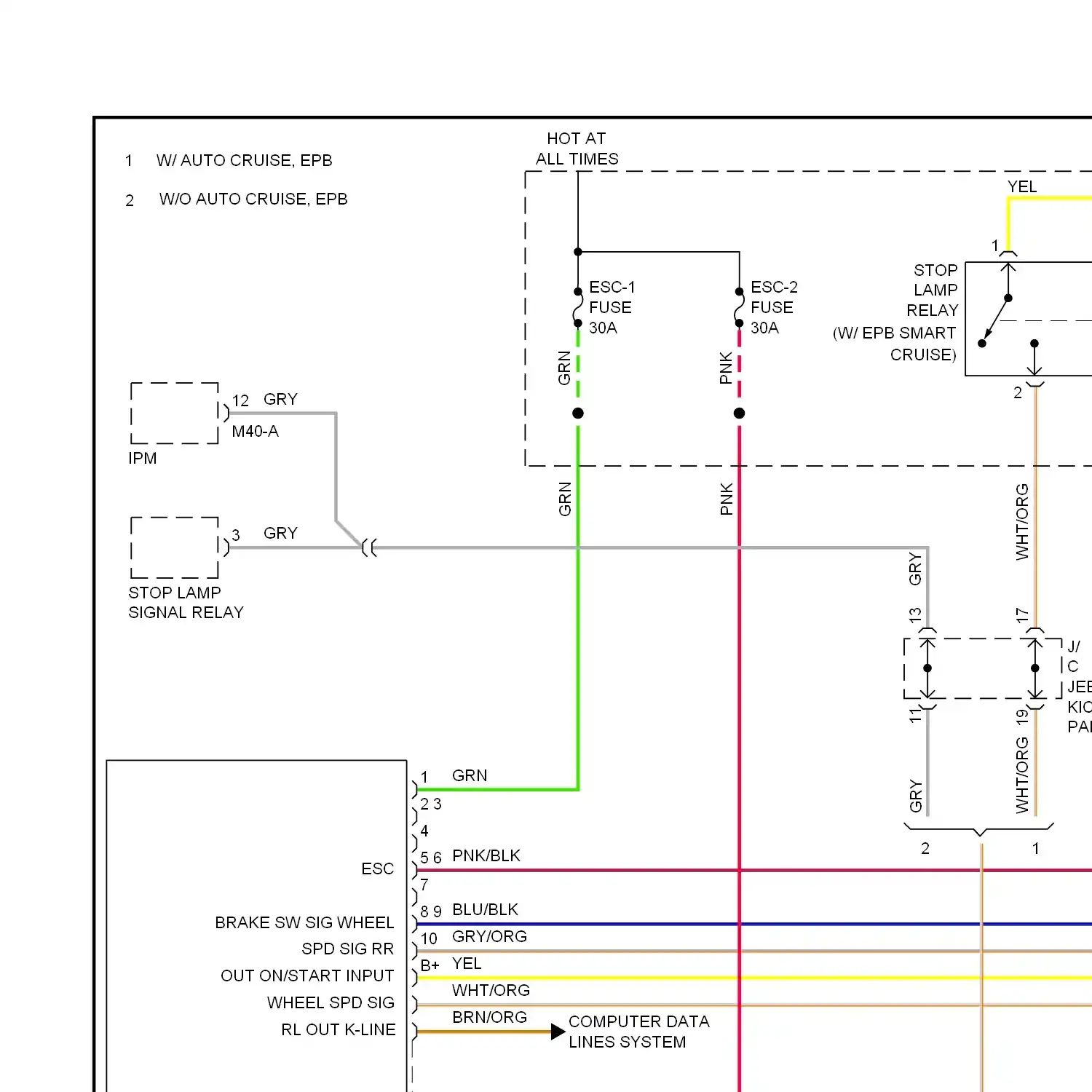The height and width of the screenshot is (1092, 1092).
Task: Click the ESC-1 fuse symbol
Action: click(578, 307)
